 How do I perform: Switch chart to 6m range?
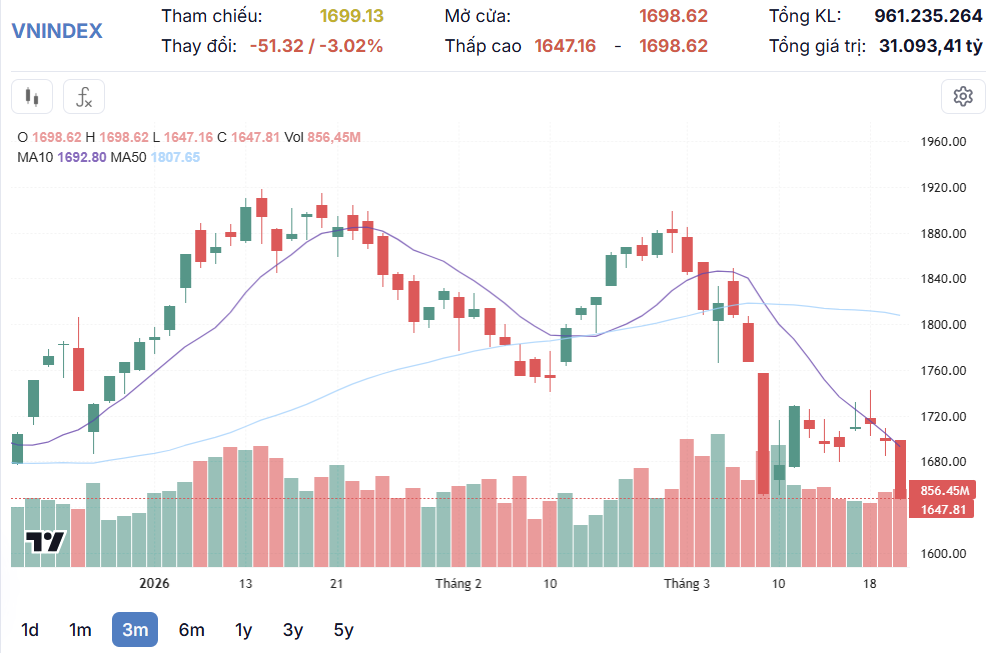tap(191, 630)
